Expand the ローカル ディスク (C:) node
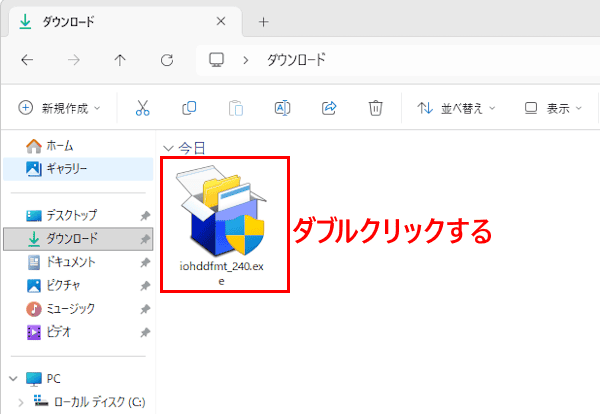The width and height of the screenshot is (600, 414). [21, 402]
